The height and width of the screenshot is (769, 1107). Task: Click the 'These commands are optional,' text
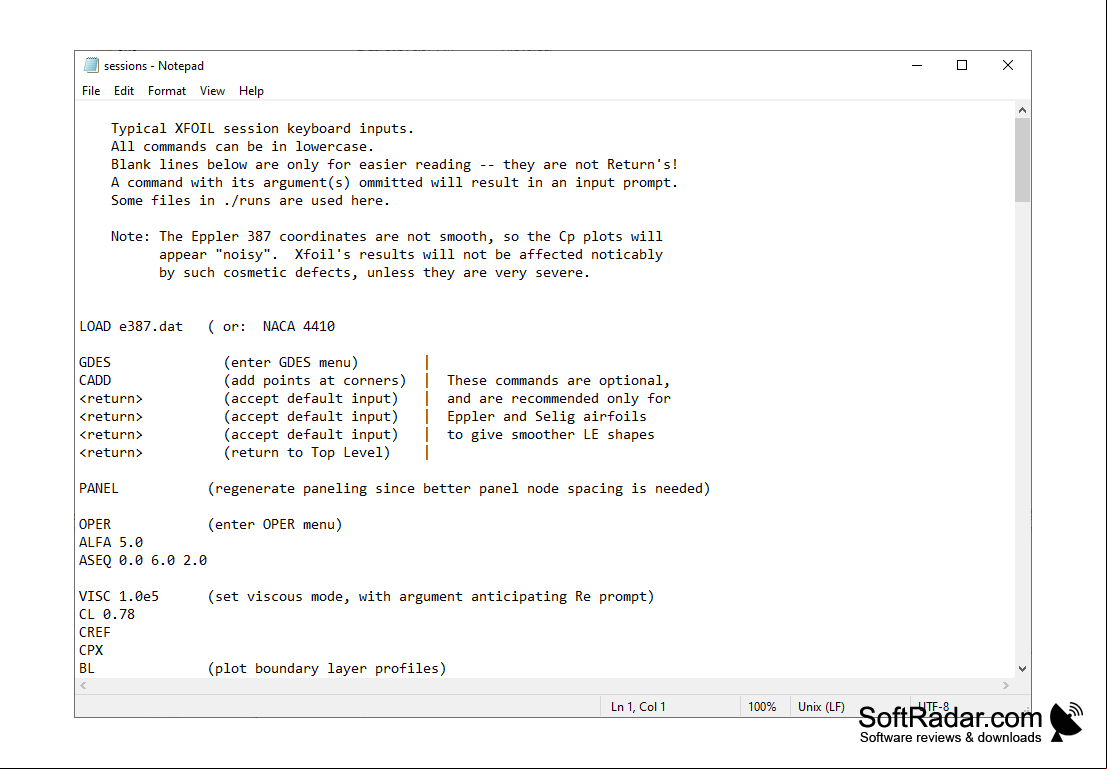pyautogui.click(x=558, y=381)
